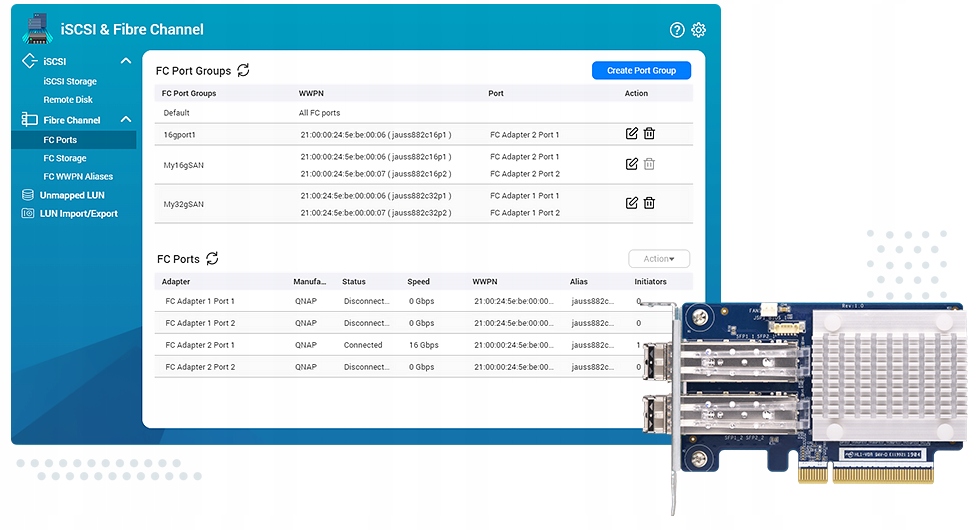Delete the My32gSAN port group

coord(649,203)
